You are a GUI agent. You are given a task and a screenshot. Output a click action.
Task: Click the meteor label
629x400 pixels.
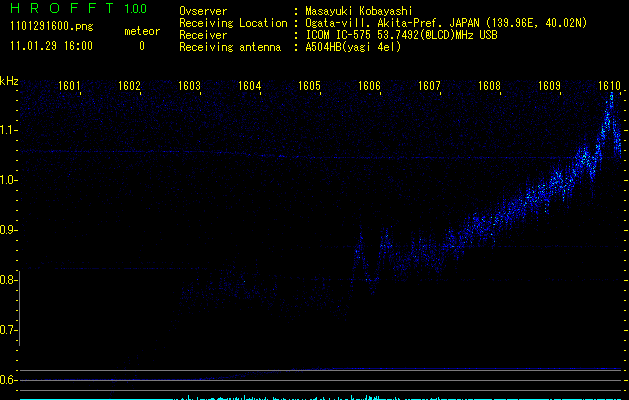(x=142, y=31)
